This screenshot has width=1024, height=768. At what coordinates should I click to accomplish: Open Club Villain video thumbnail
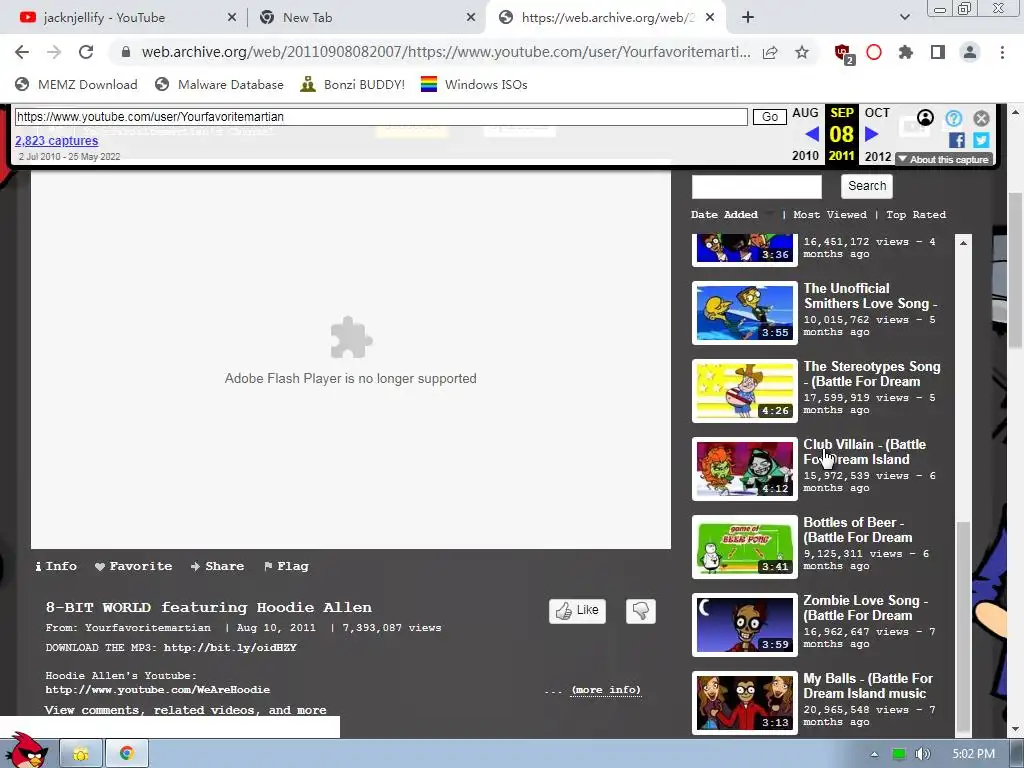[744, 469]
